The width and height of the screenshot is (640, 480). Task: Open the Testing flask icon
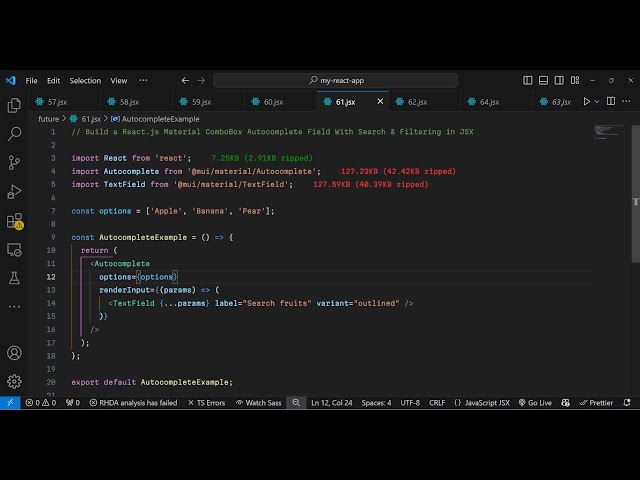pos(14,278)
